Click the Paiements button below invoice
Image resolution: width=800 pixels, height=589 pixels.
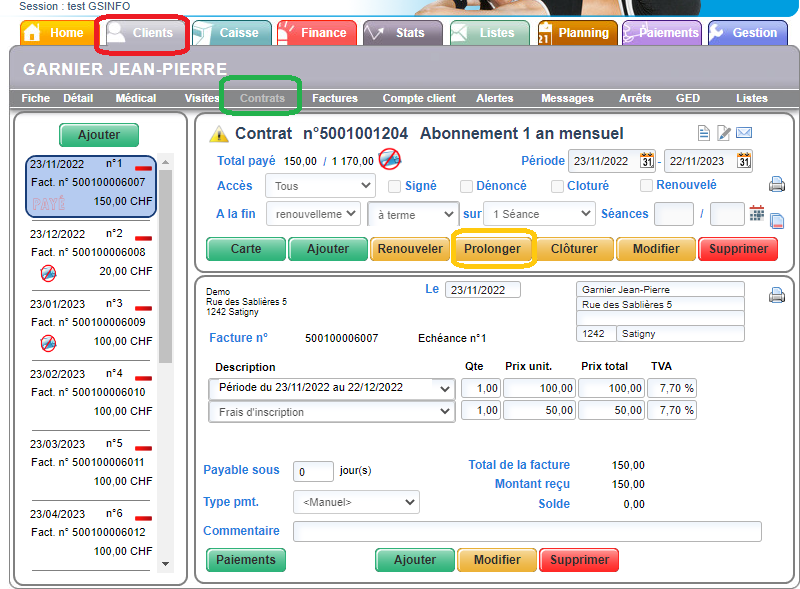pyautogui.click(x=245, y=560)
